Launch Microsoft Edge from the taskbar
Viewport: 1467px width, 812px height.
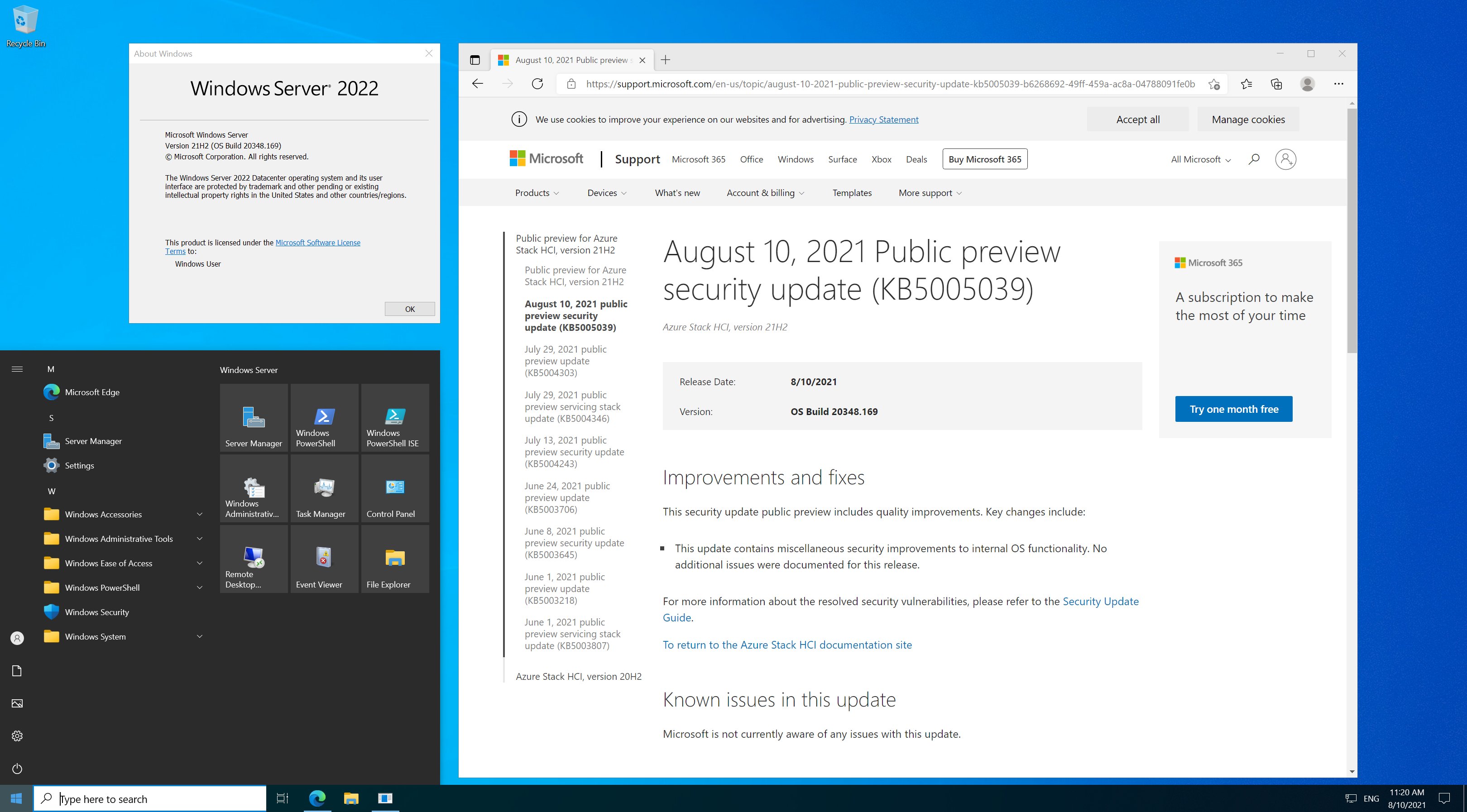click(x=317, y=798)
